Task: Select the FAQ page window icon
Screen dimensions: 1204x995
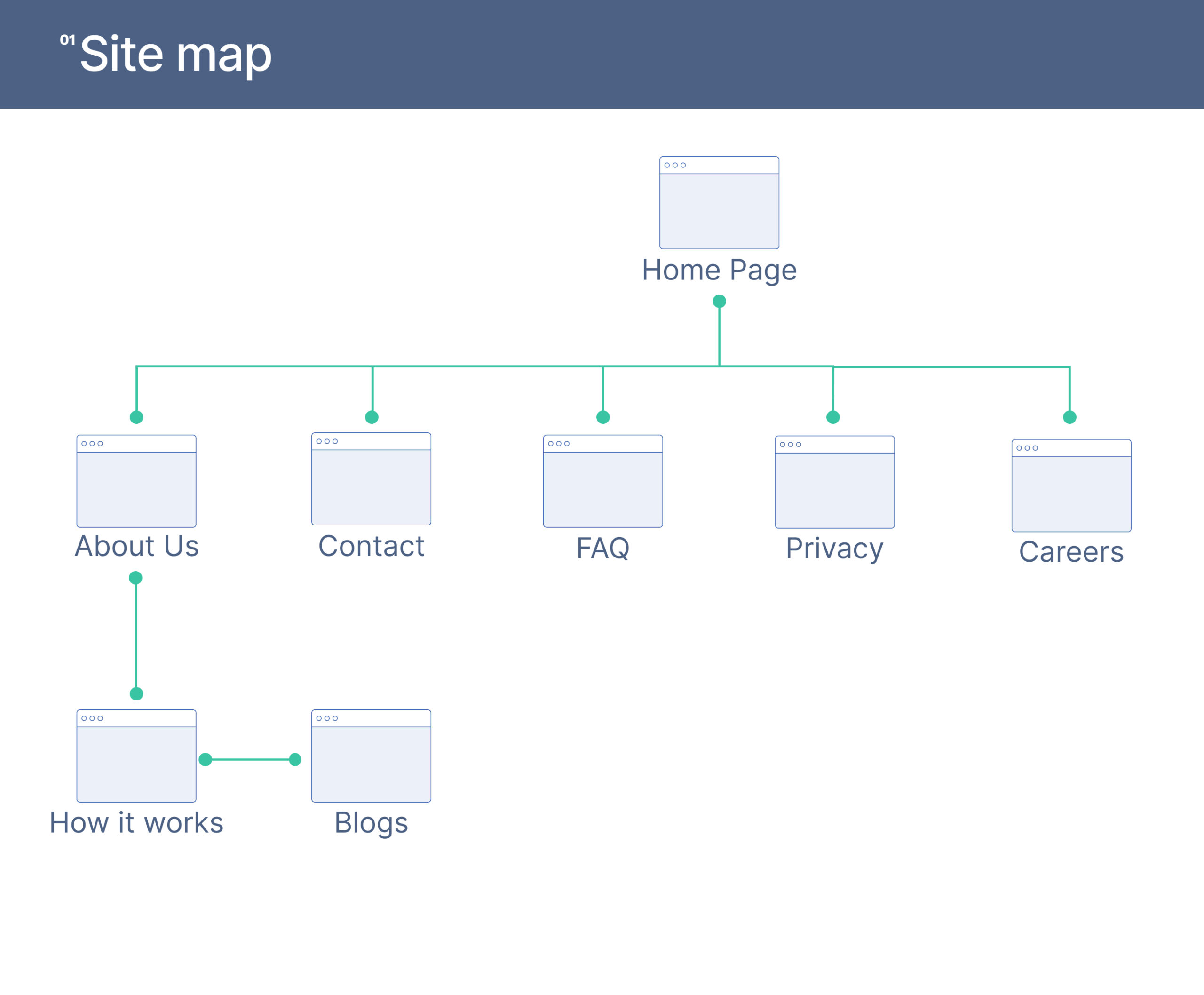Action: 603,481
